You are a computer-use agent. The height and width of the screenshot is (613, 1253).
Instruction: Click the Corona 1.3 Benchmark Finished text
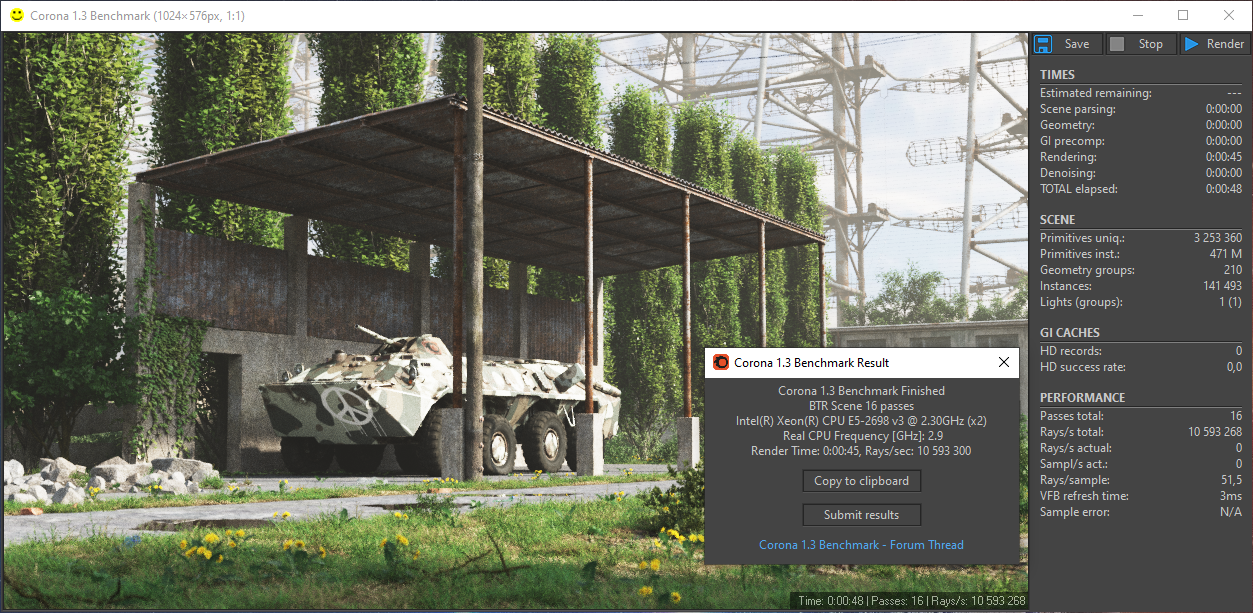[861, 391]
